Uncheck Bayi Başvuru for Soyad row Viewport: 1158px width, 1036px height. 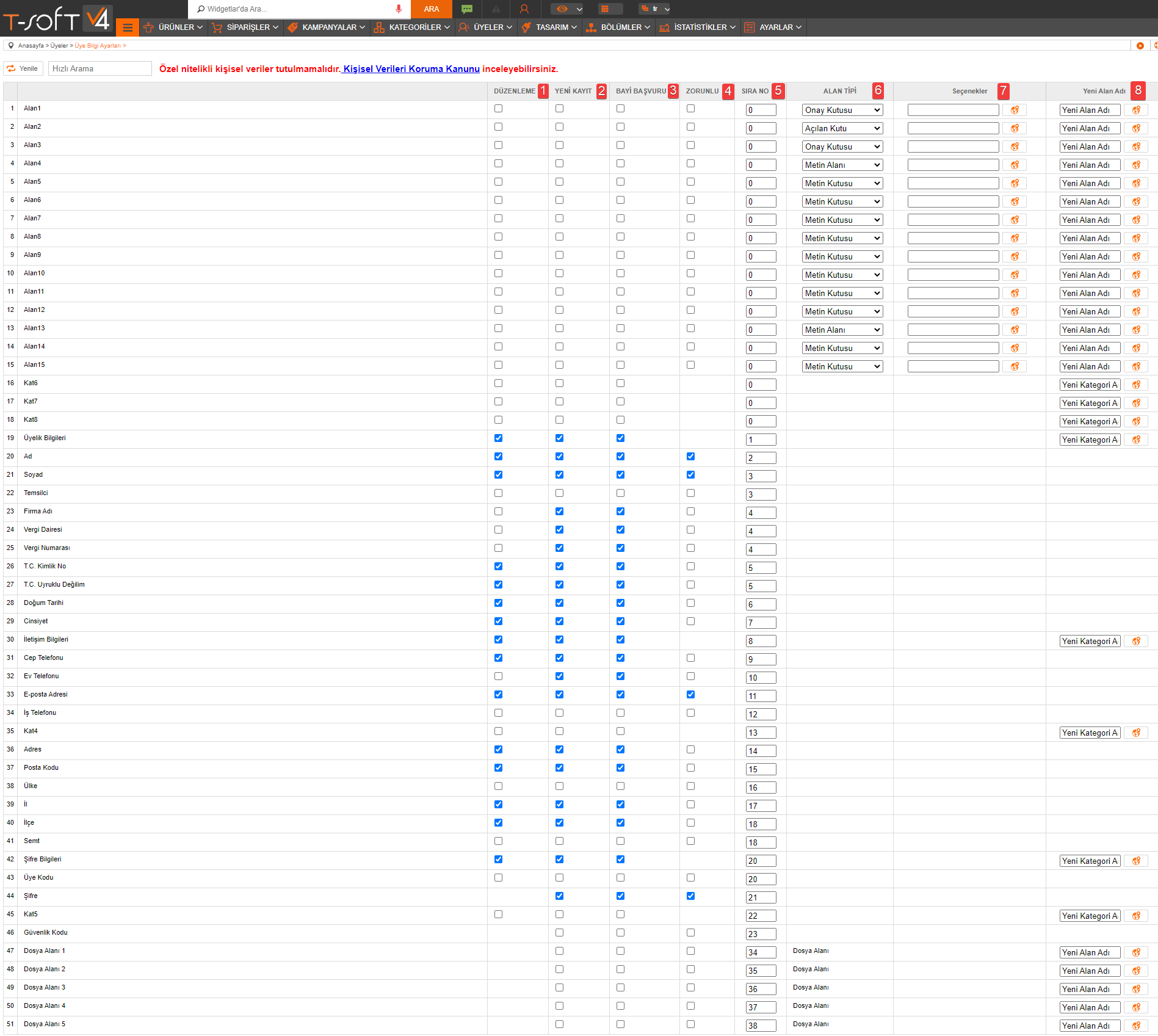620,474
